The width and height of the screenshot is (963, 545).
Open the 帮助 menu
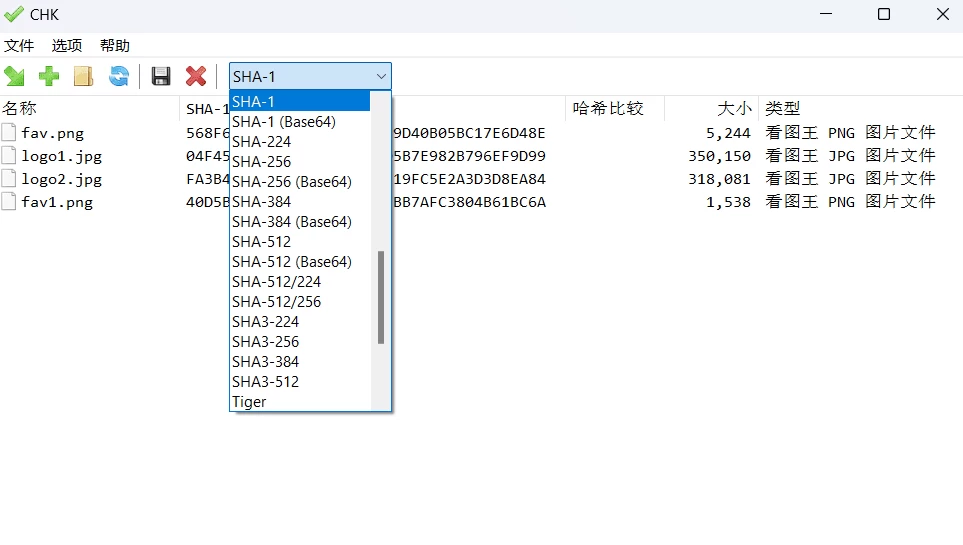[x=115, y=46]
